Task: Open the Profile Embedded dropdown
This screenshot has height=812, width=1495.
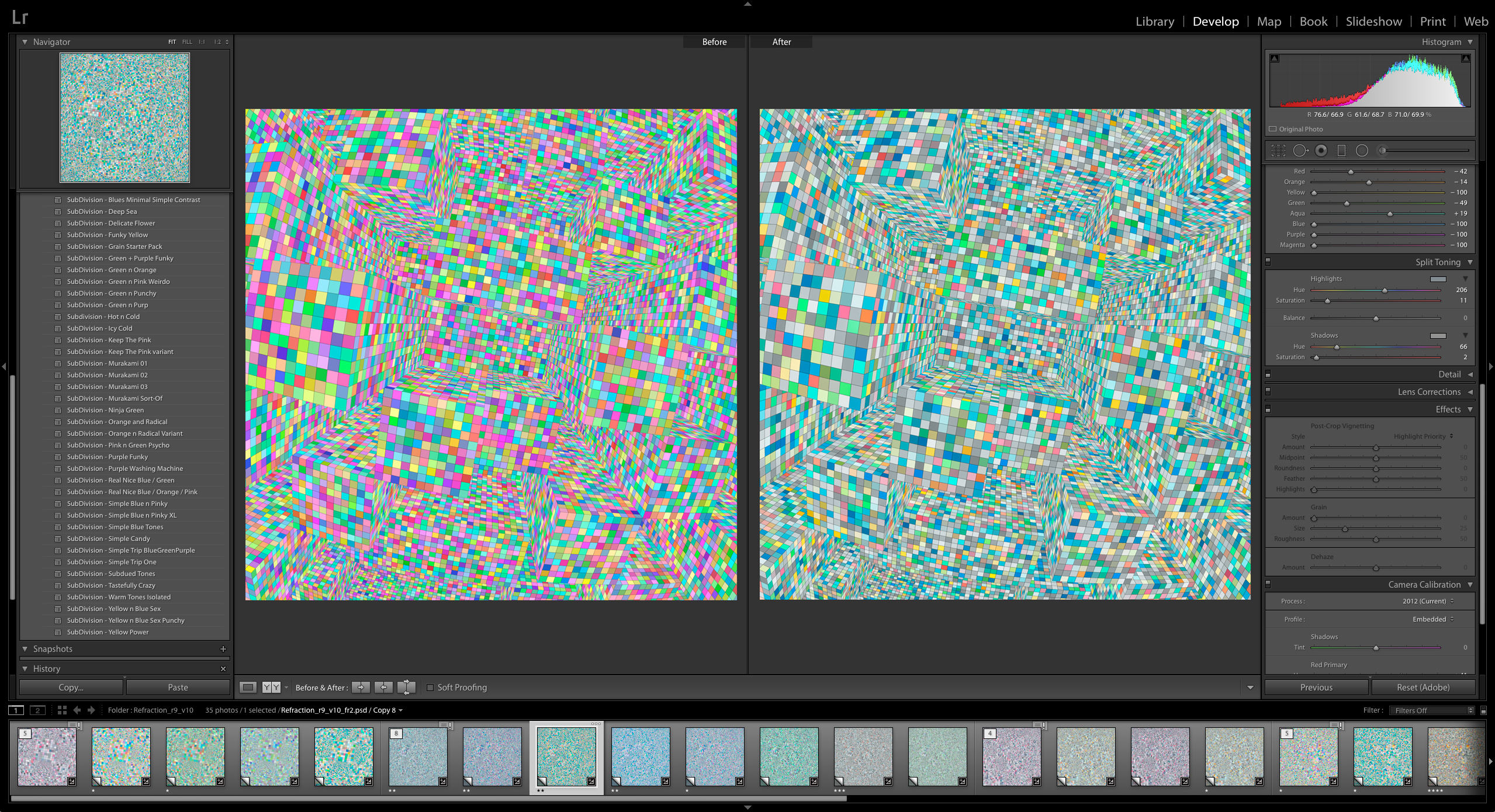Action: point(1433,619)
